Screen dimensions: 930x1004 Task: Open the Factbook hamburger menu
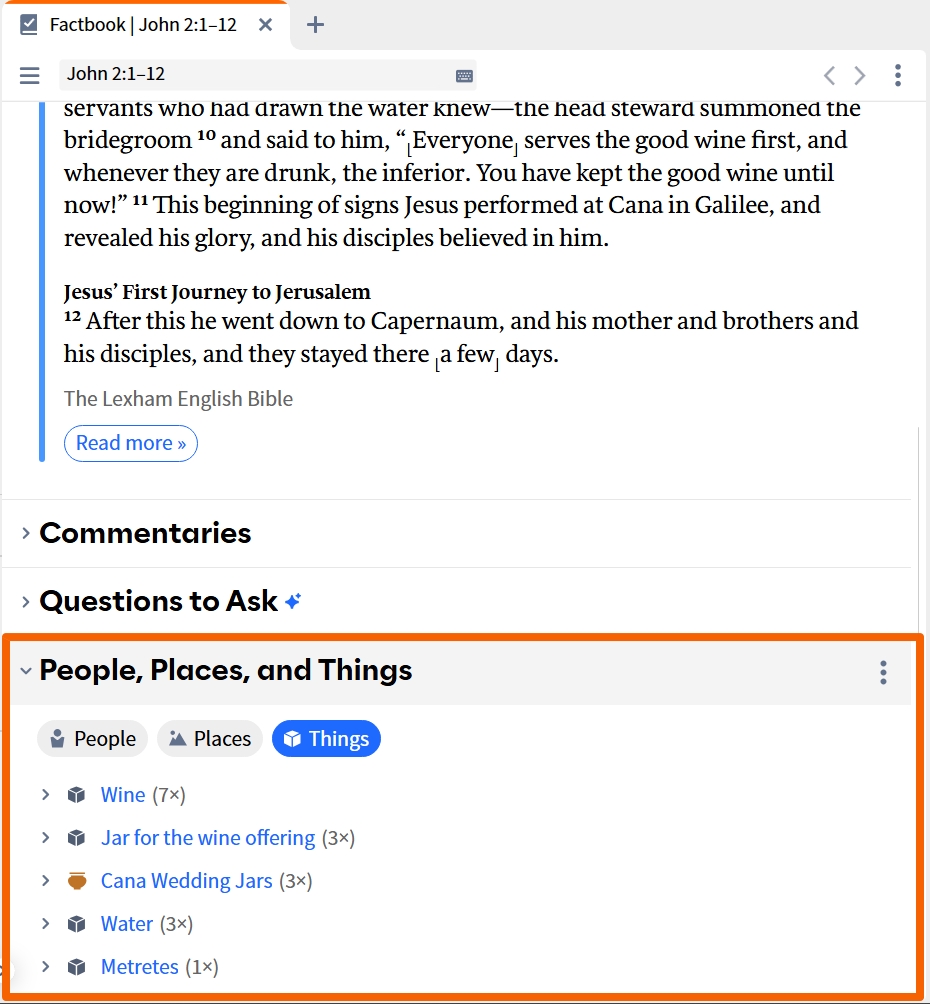[29, 76]
